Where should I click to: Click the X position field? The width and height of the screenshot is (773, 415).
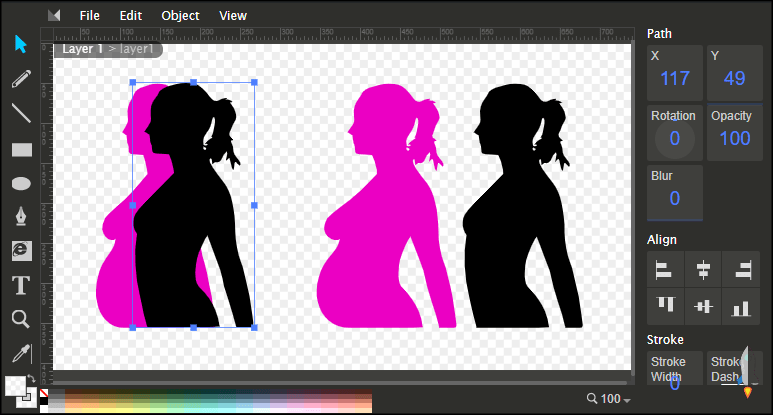tap(675, 78)
